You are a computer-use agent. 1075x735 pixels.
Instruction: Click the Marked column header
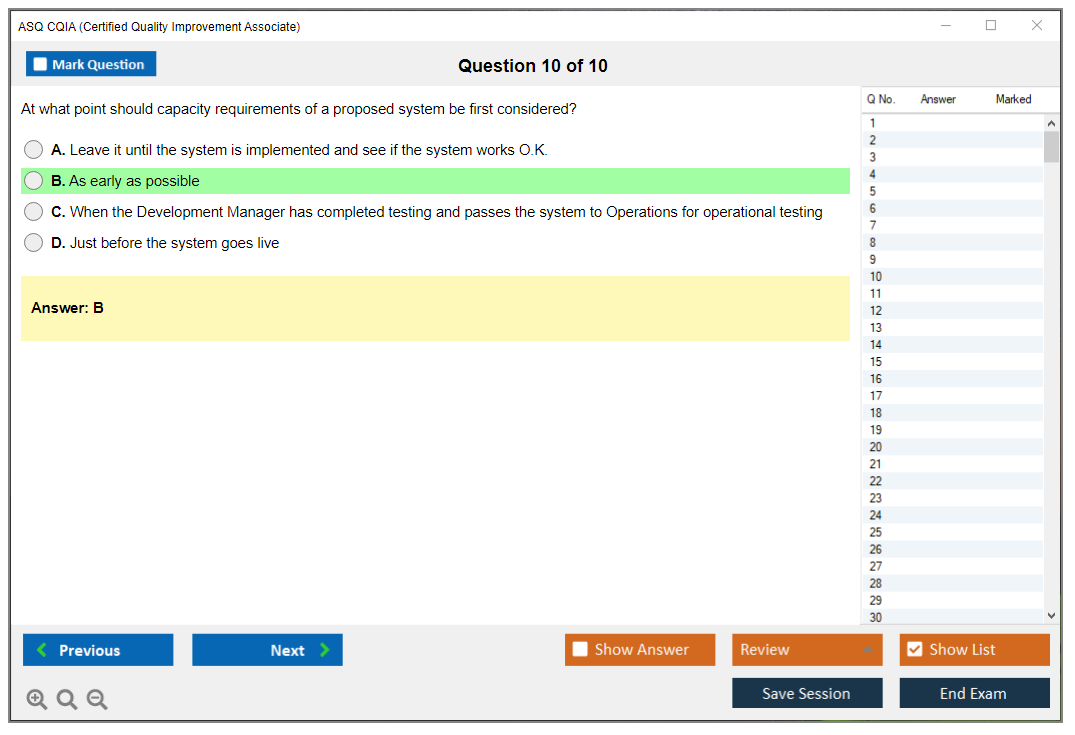(x=1013, y=99)
